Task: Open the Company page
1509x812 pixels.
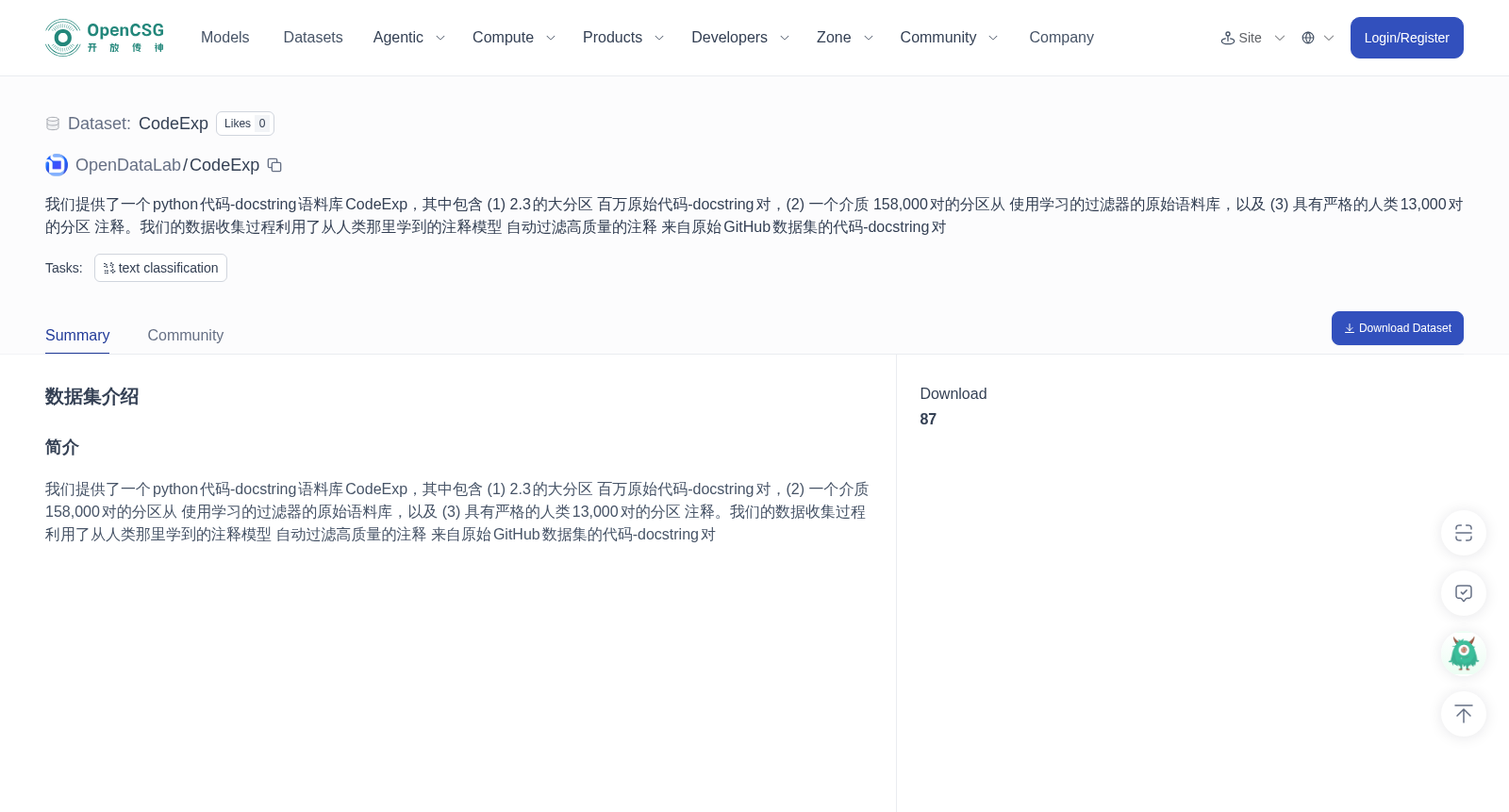Action: [x=1061, y=38]
